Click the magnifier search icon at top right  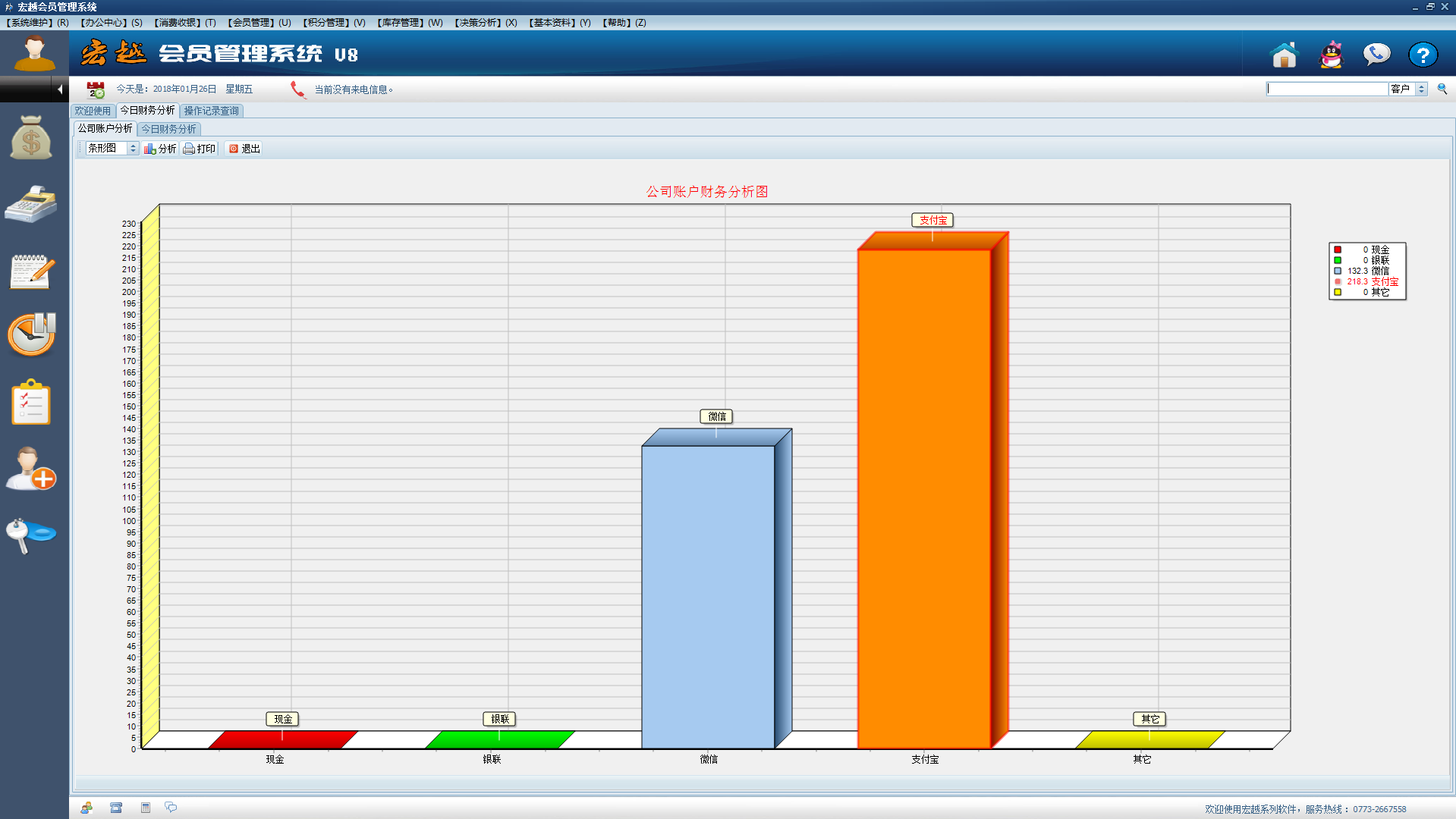click(x=1442, y=89)
